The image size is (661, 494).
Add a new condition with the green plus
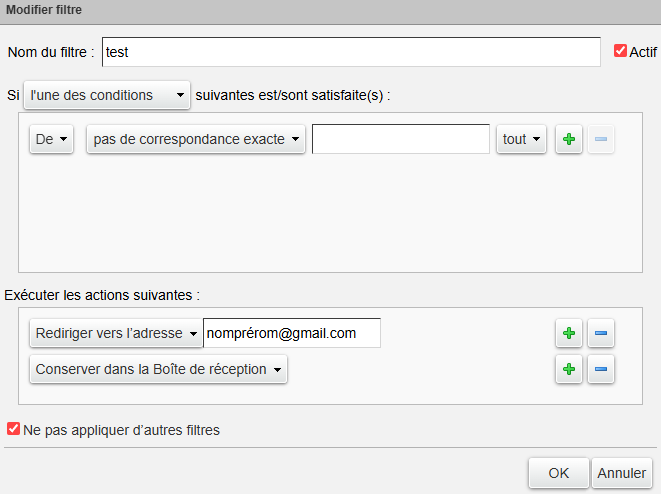569,140
